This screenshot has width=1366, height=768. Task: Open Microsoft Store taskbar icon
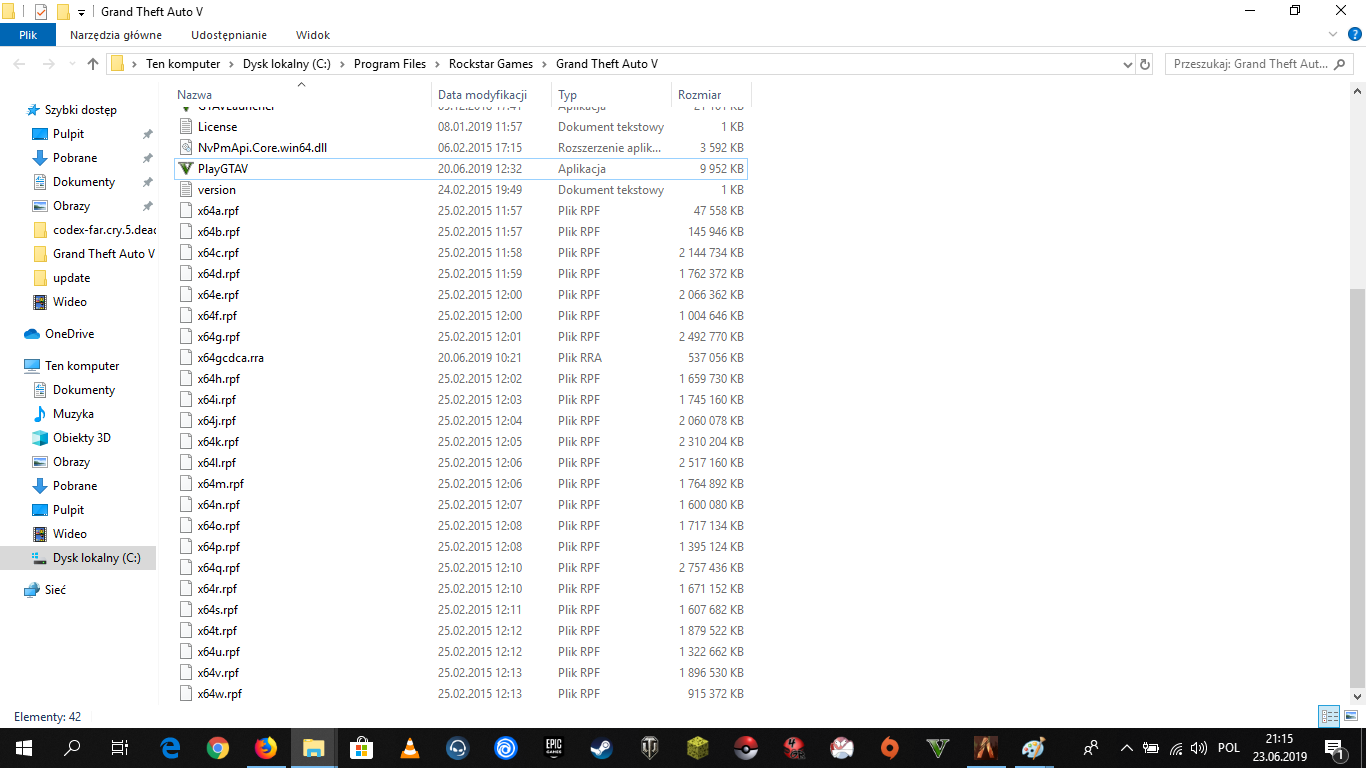click(x=362, y=747)
